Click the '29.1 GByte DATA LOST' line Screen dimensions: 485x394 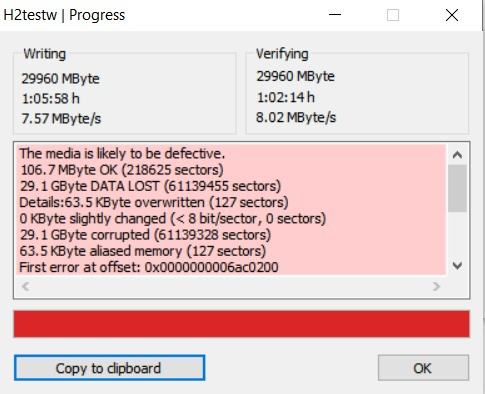pos(150,186)
